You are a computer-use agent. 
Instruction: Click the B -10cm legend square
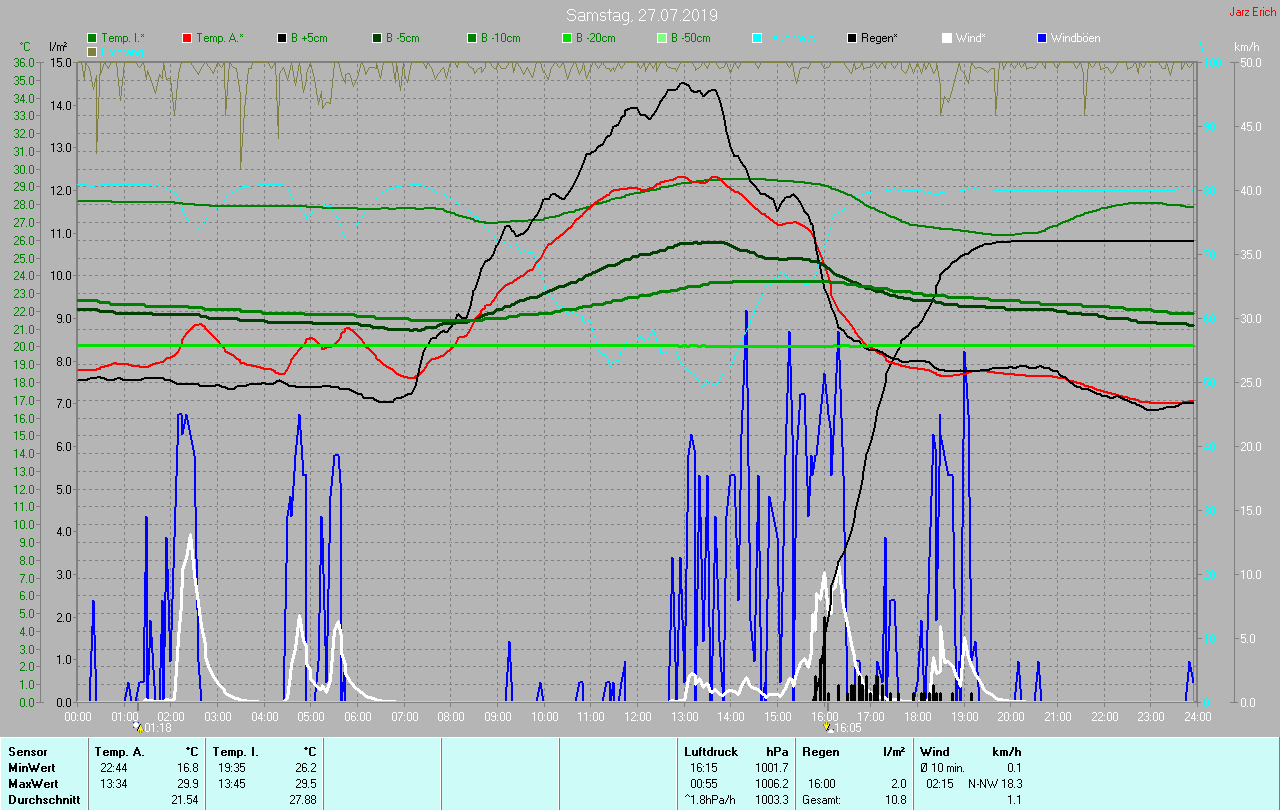[471, 38]
